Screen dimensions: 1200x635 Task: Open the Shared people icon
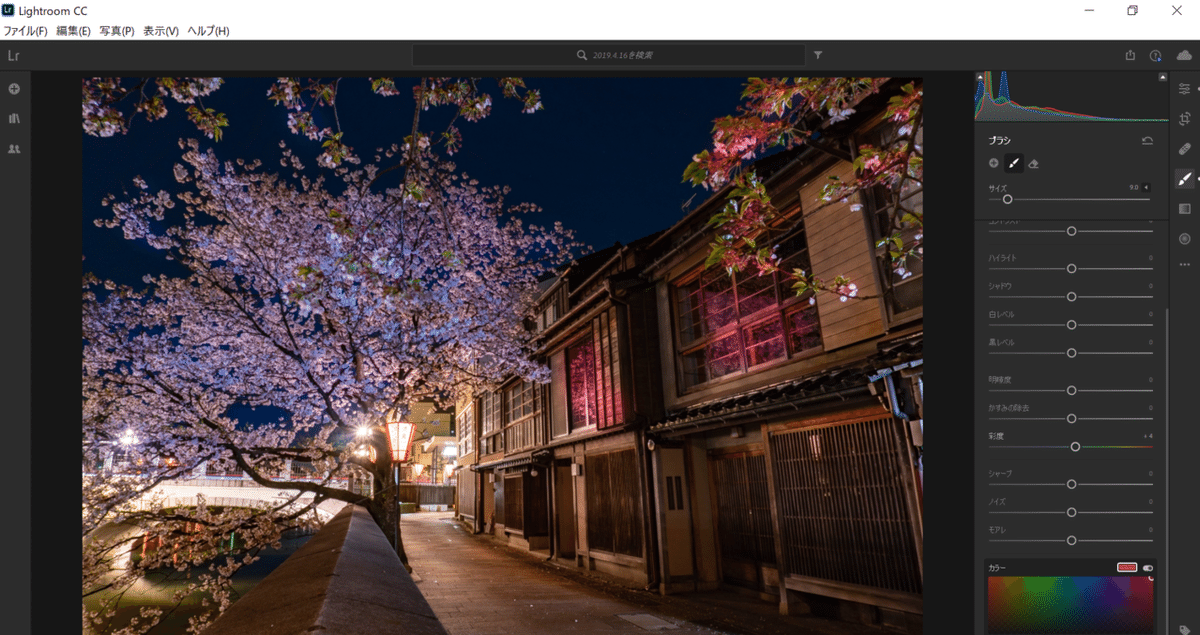point(15,149)
